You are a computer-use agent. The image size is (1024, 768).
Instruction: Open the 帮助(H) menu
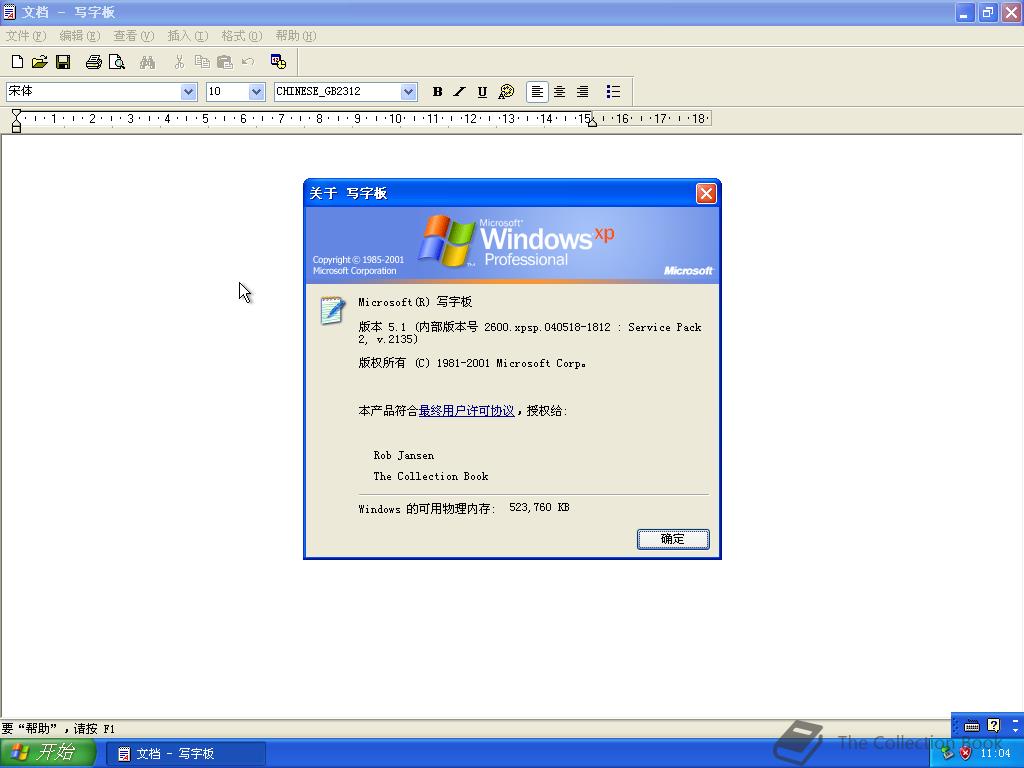(x=296, y=36)
